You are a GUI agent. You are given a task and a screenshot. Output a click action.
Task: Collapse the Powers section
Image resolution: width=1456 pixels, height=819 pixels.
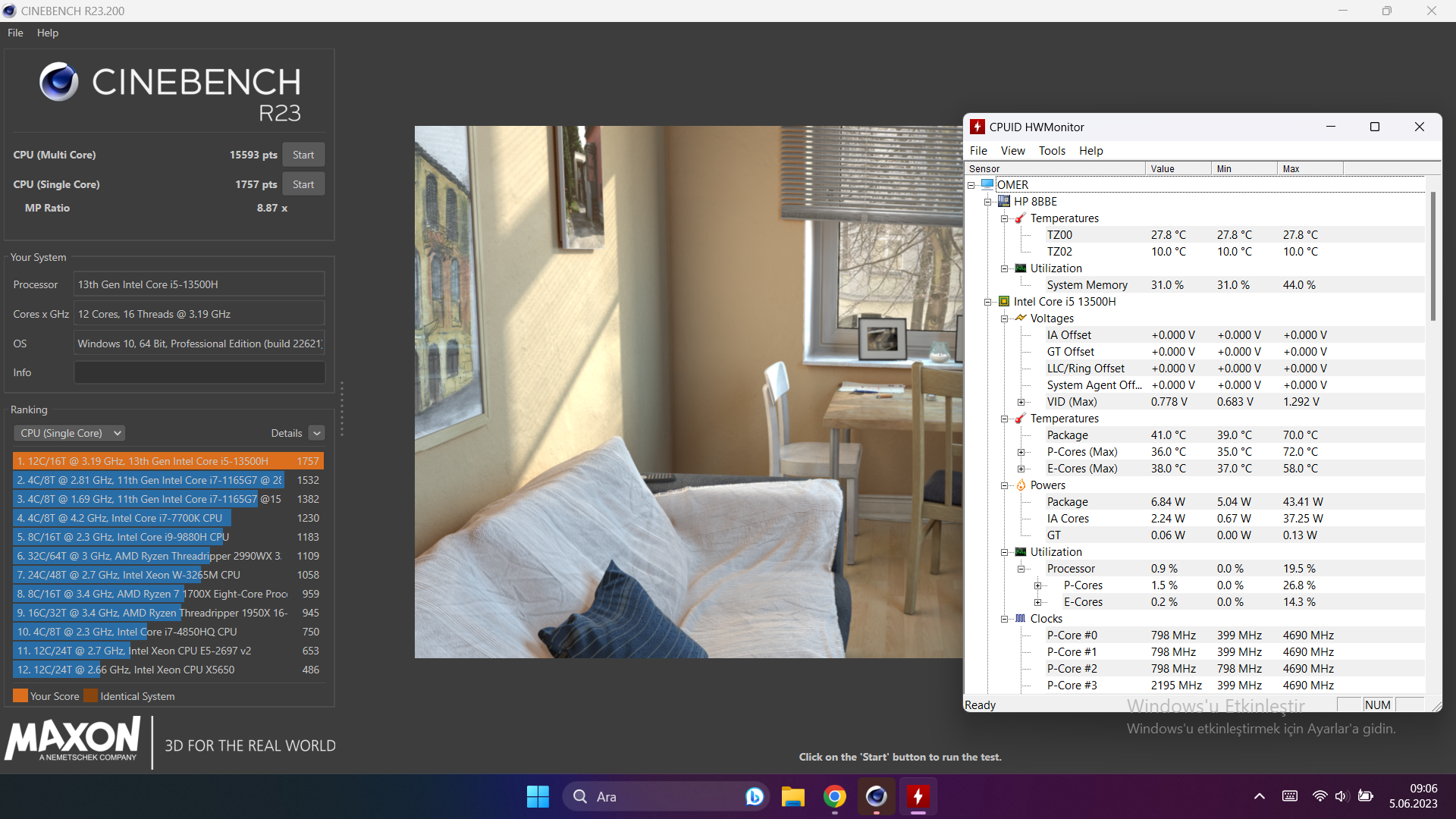click(1004, 485)
